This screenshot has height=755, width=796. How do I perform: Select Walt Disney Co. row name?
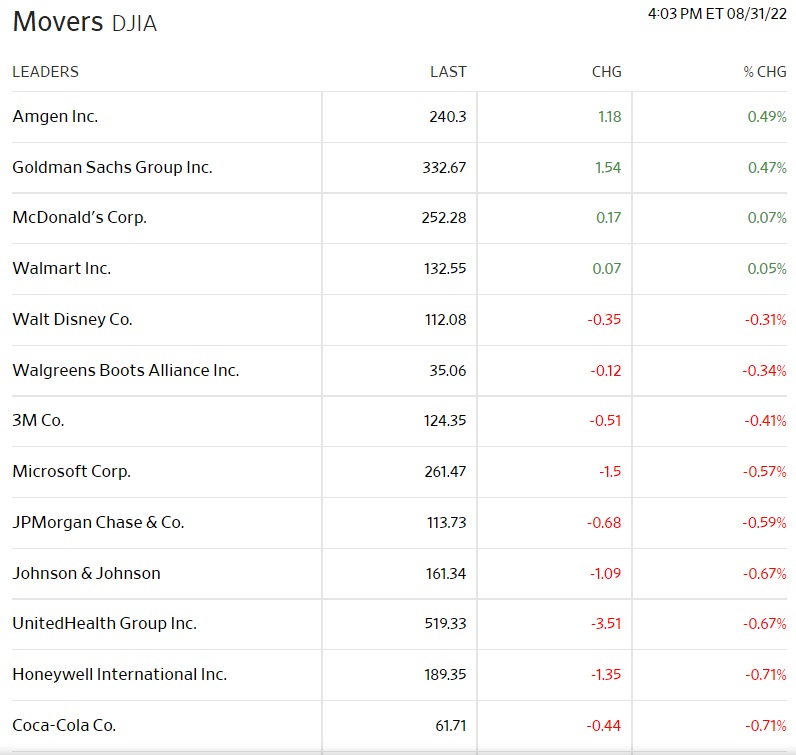(72, 319)
